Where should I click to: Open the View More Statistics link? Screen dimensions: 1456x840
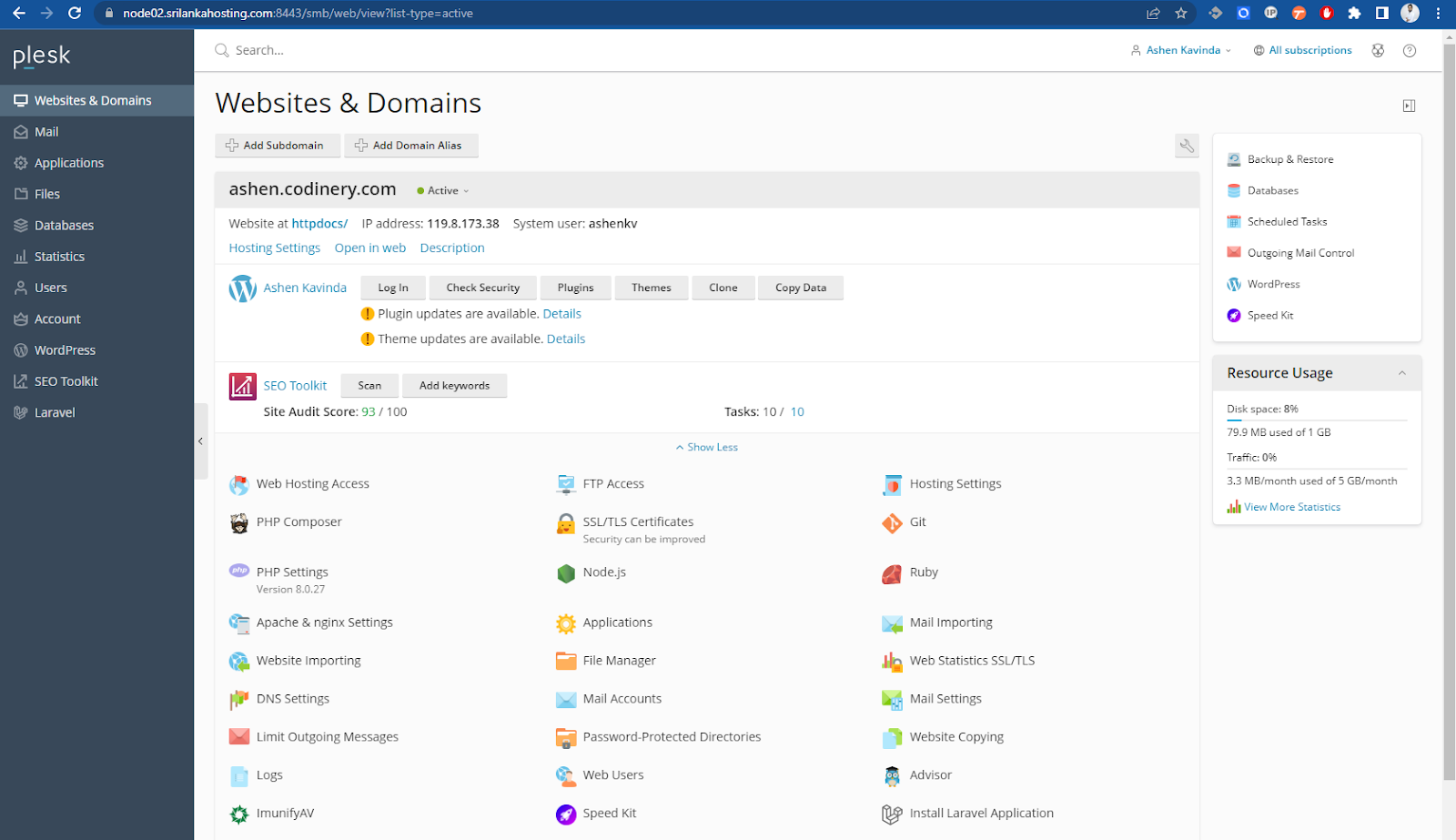pos(1291,508)
